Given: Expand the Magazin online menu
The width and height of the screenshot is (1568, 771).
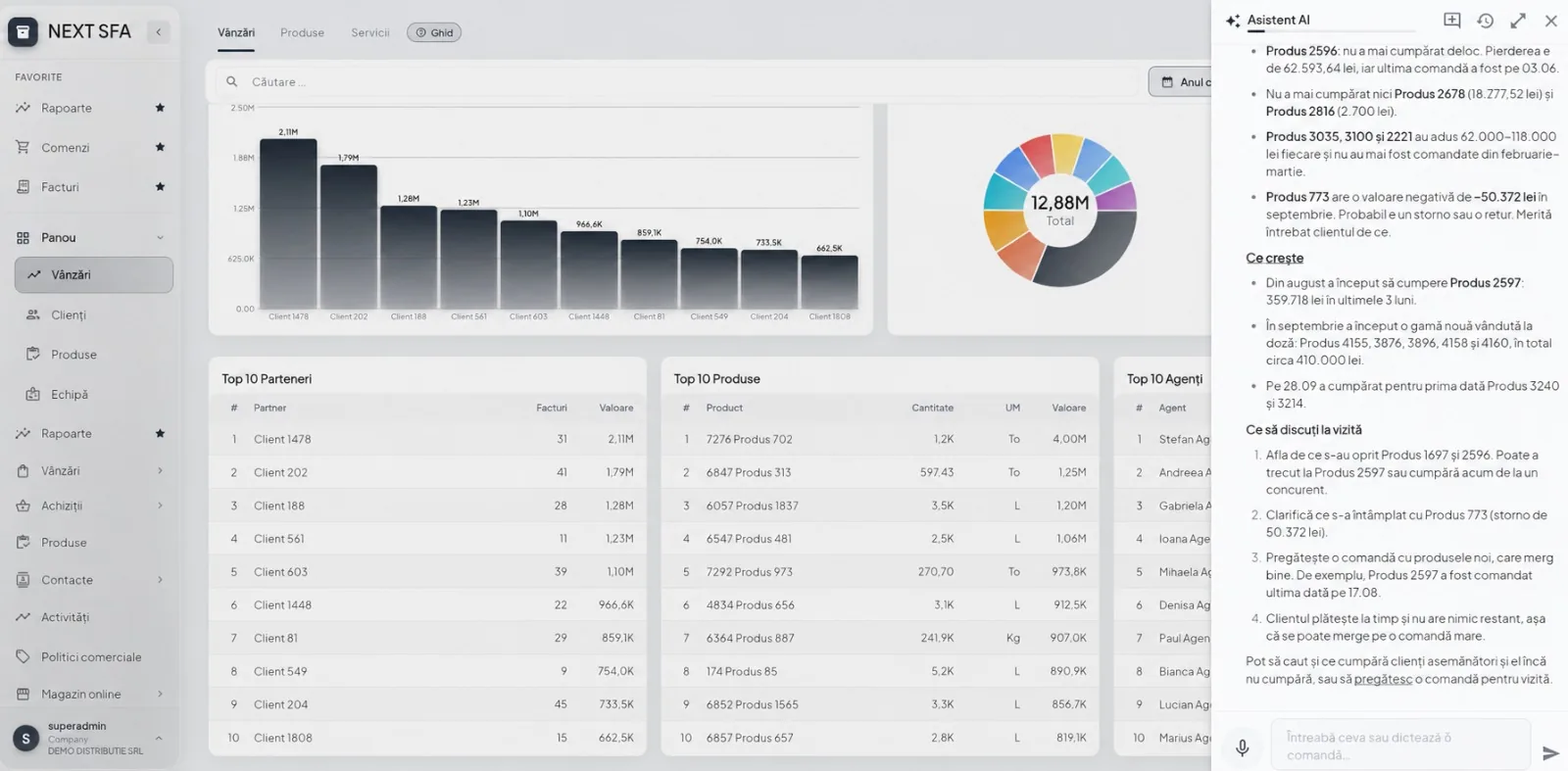Looking at the screenshot, I should pyautogui.click(x=160, y=694).
